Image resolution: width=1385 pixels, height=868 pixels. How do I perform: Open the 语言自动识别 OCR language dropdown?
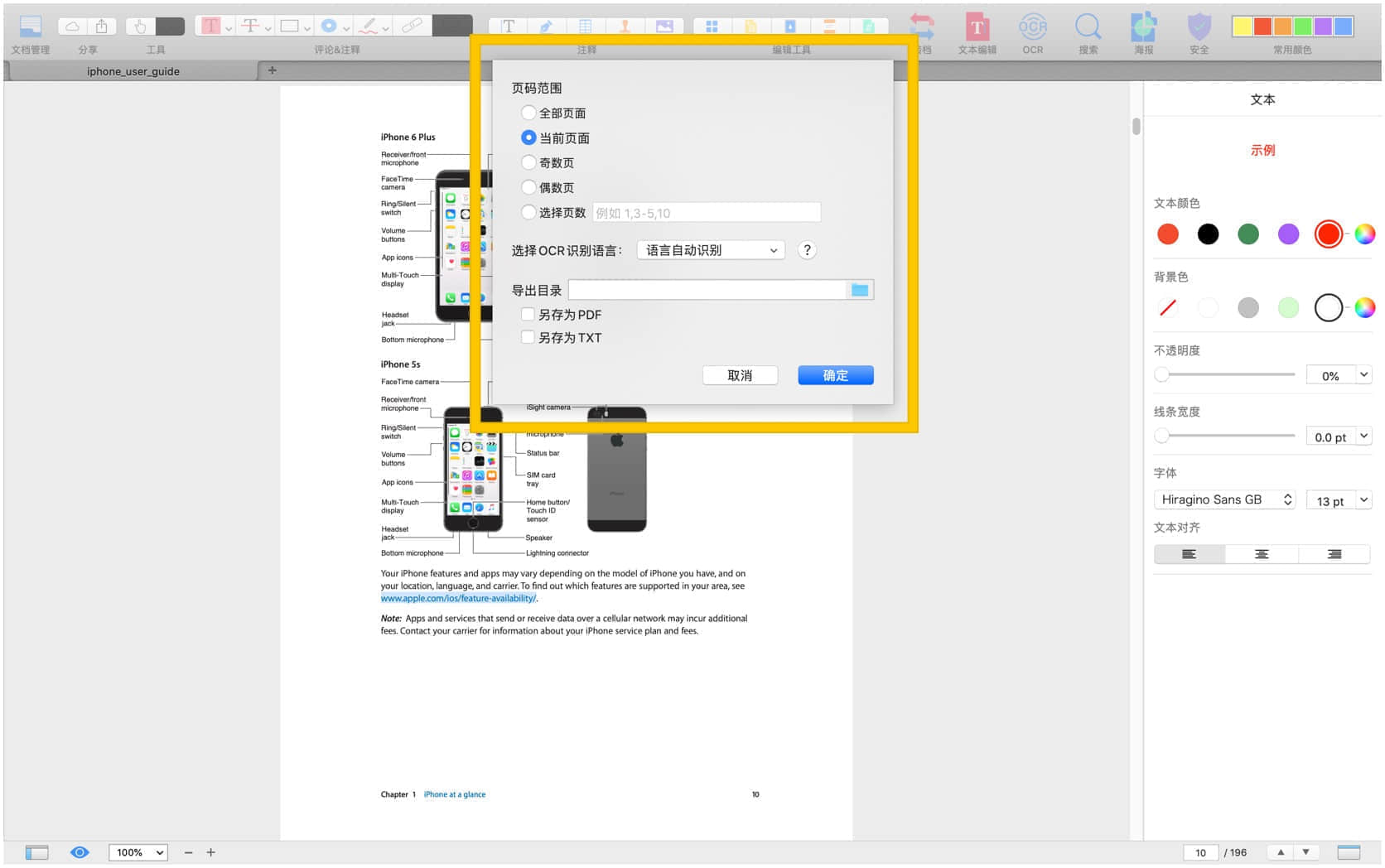point(711,250)
